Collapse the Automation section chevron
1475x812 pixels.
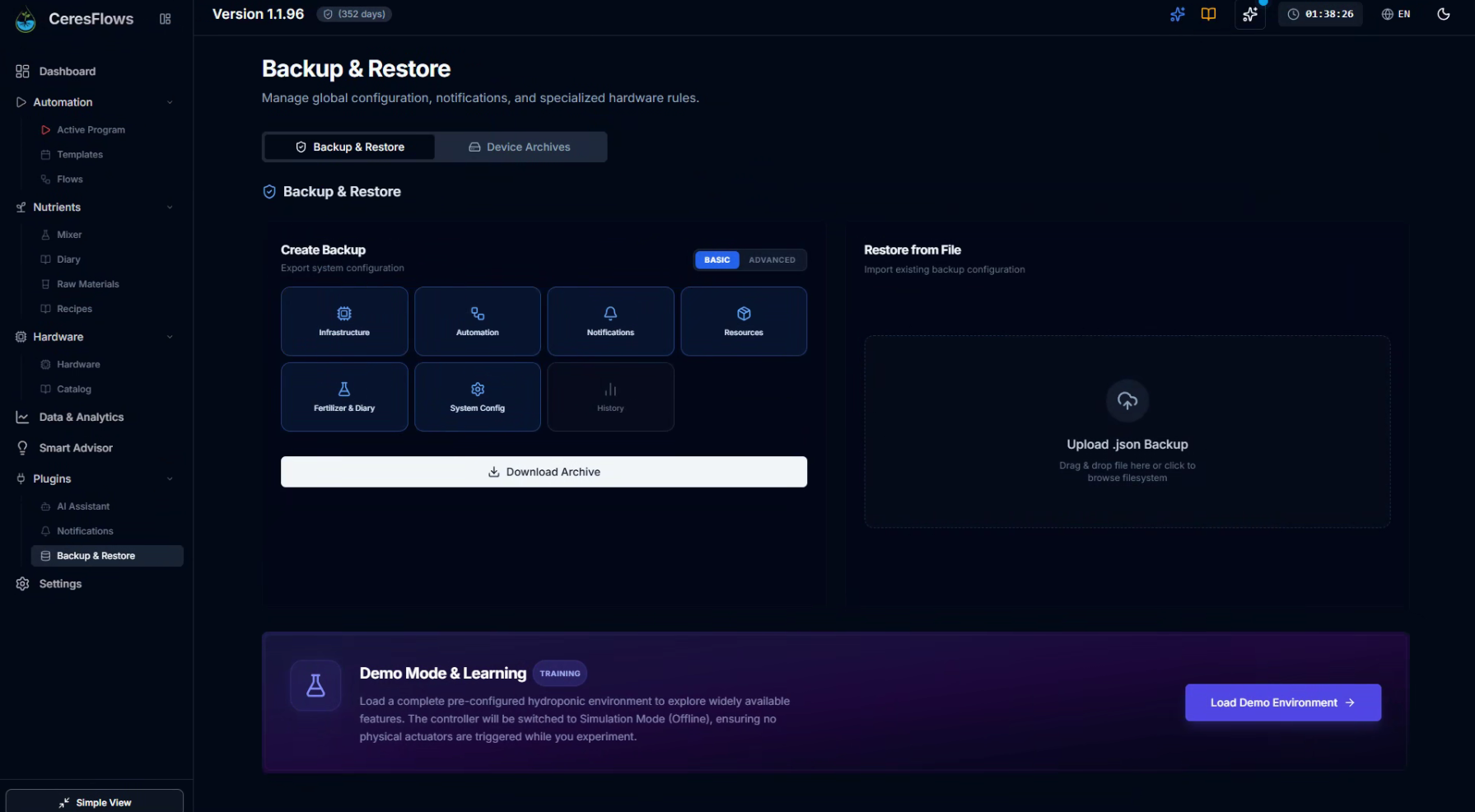pos(170,102)
